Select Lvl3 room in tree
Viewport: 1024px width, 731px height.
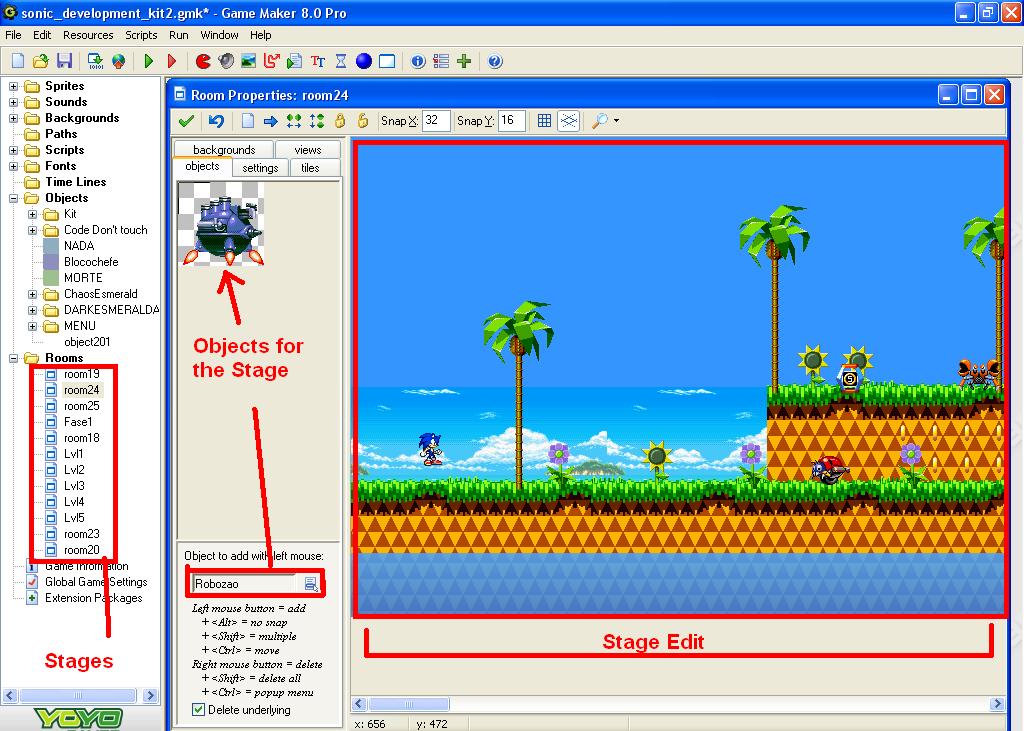pyautogui.click(x=74, y=486)
